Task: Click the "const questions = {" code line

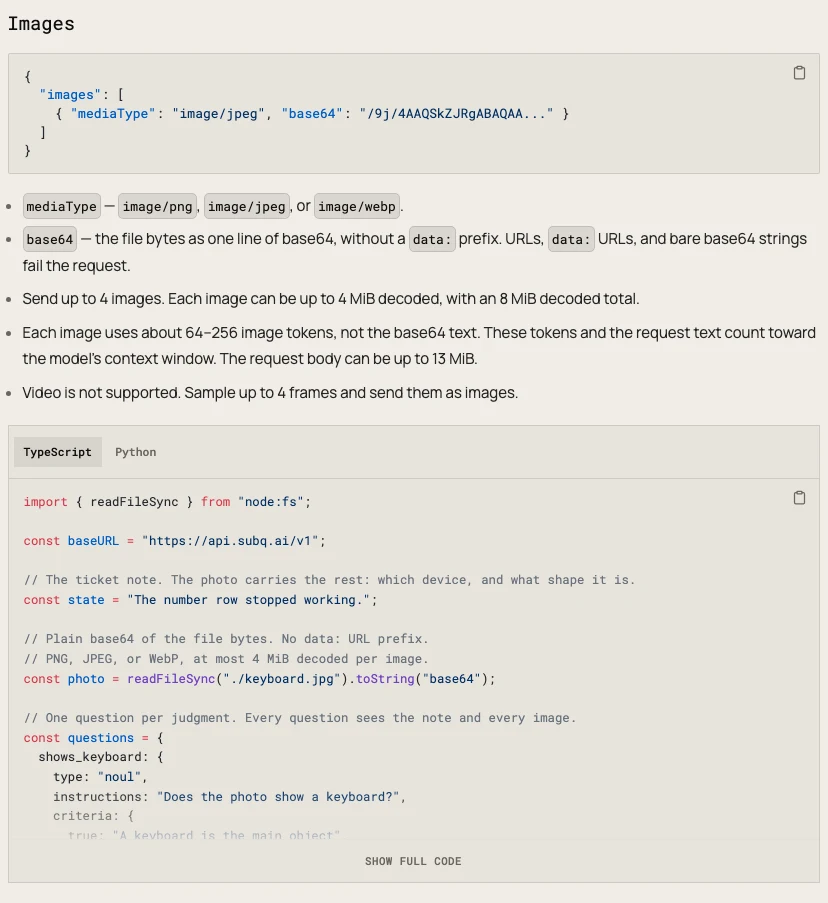Action: coord(93,738)
